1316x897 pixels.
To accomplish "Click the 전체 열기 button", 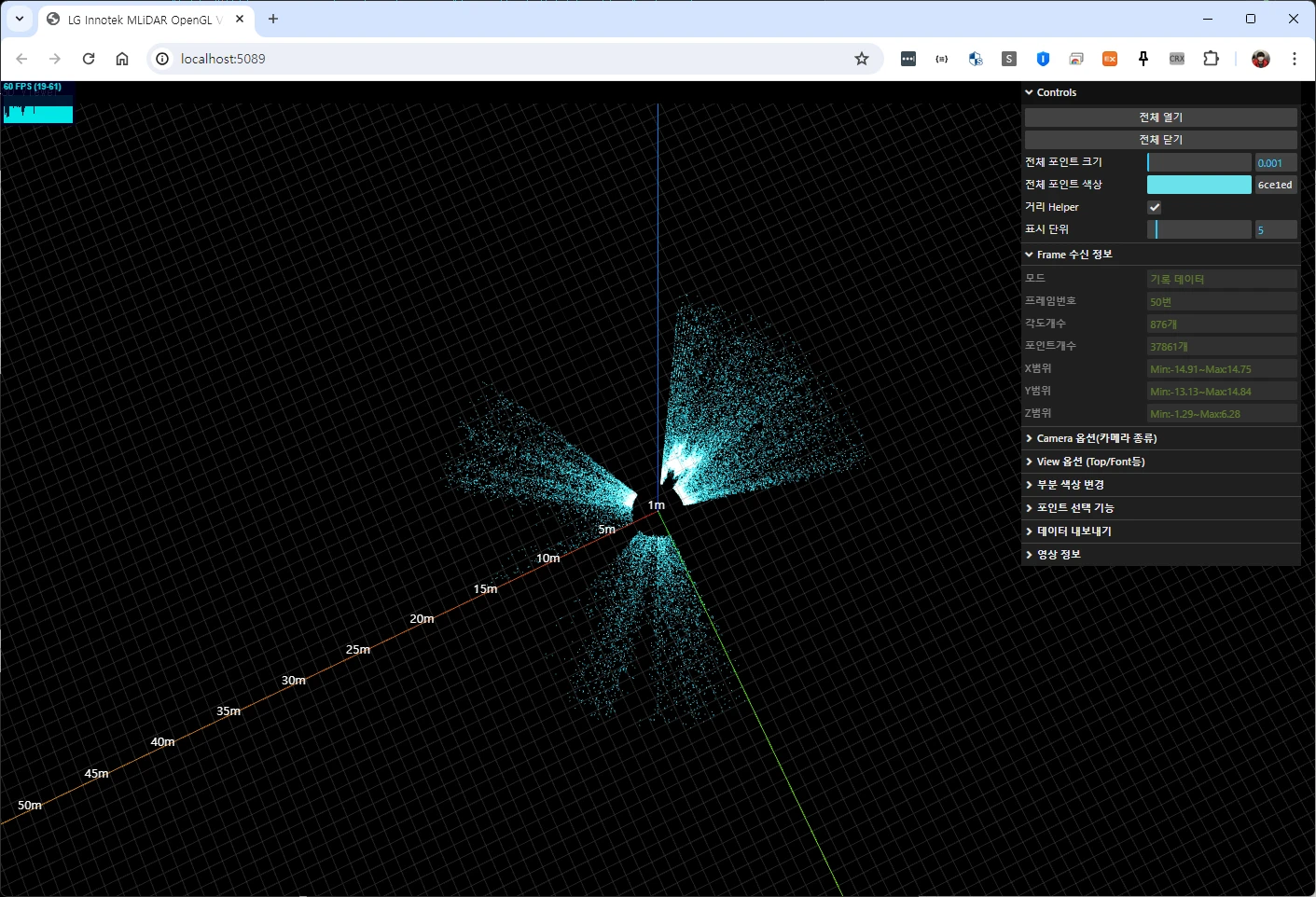I will tap(1160, 117).
